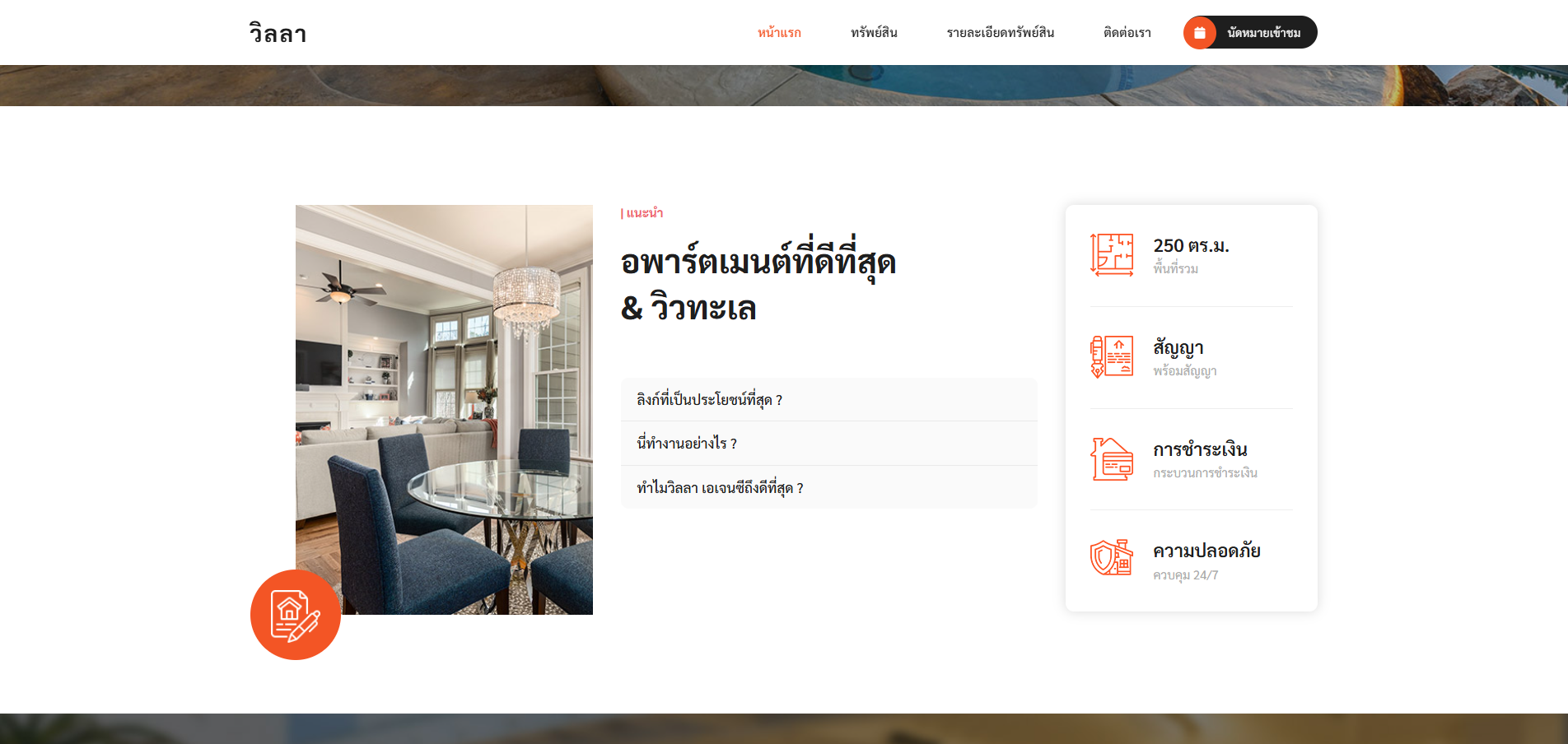Open the ทรัพย์สิน menu item

pyautogui.click(x=875, y=32)
